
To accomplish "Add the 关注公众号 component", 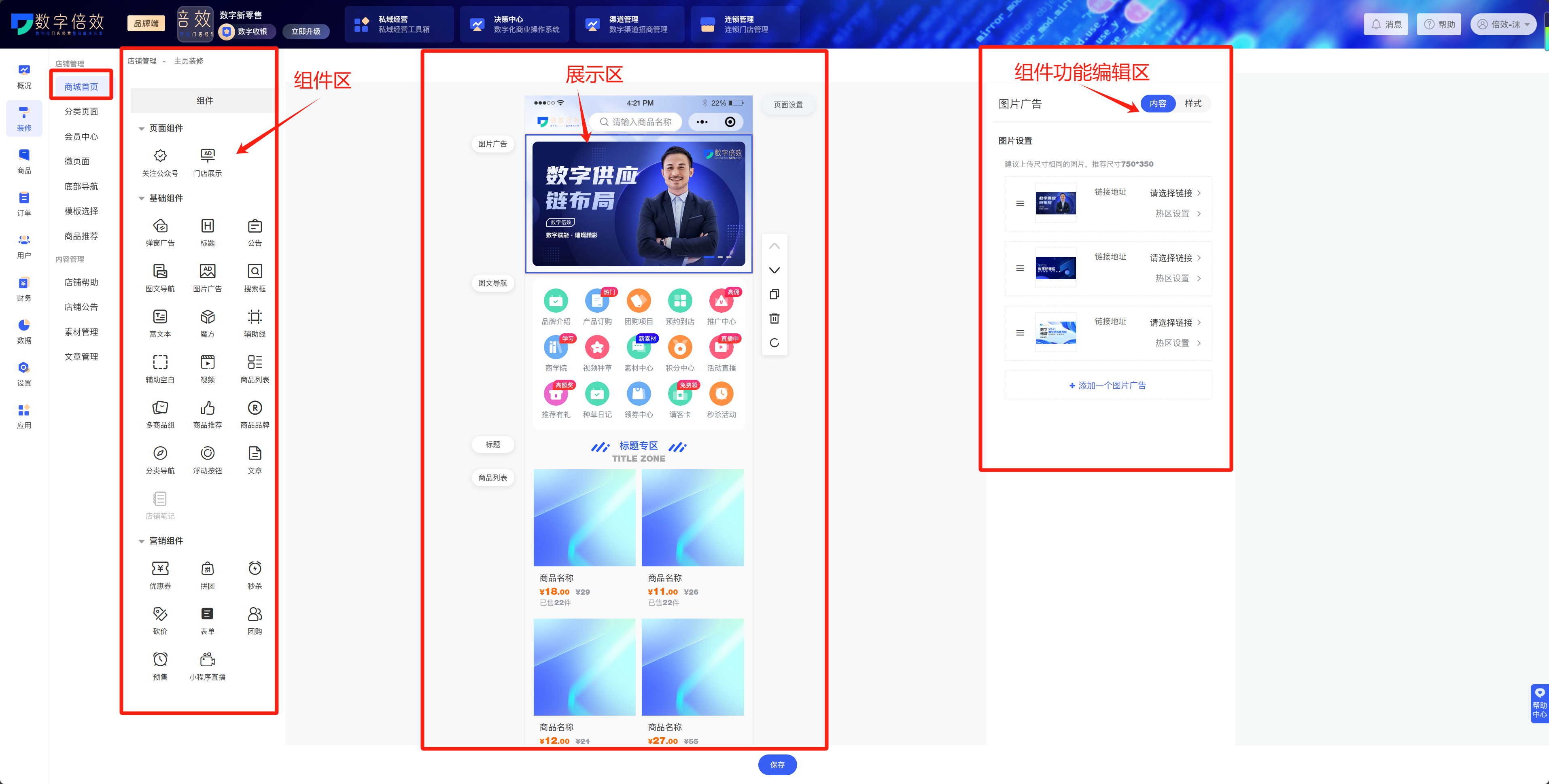I will click(160, 162).
